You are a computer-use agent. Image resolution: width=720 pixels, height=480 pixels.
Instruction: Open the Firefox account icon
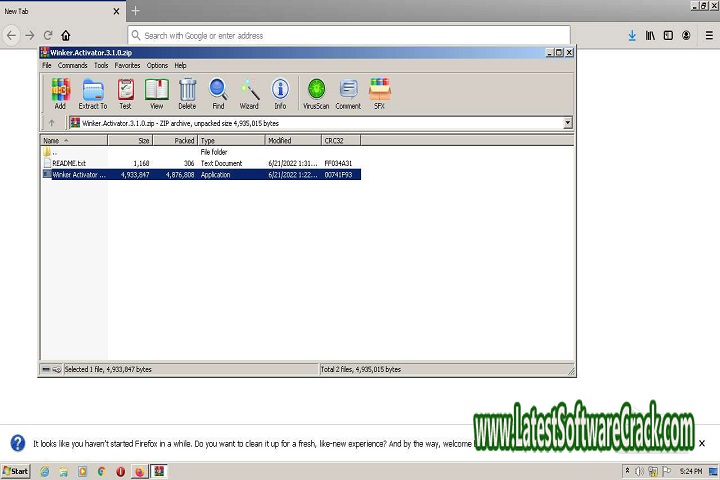pos(686,35)
